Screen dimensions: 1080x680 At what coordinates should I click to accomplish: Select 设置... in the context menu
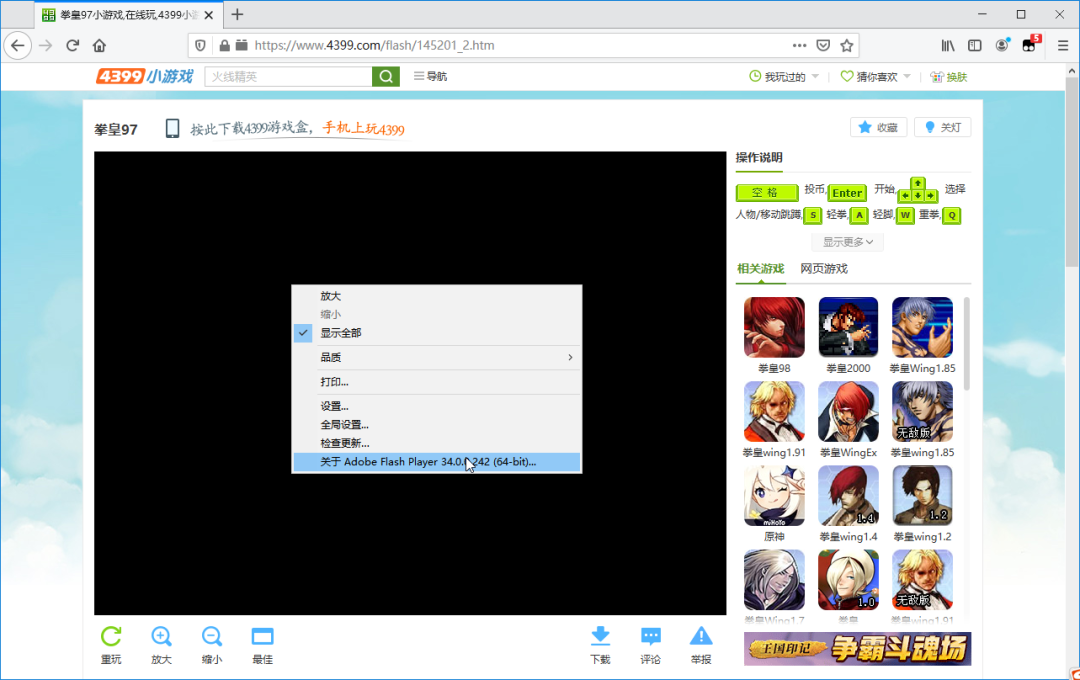[437, 406]
